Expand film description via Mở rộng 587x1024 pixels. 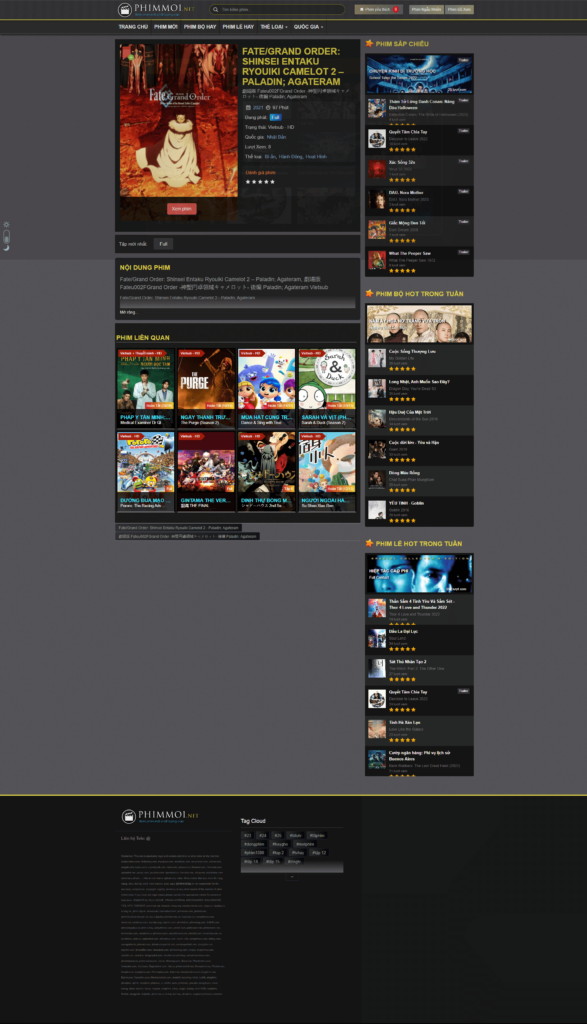[x=128, y=312]
